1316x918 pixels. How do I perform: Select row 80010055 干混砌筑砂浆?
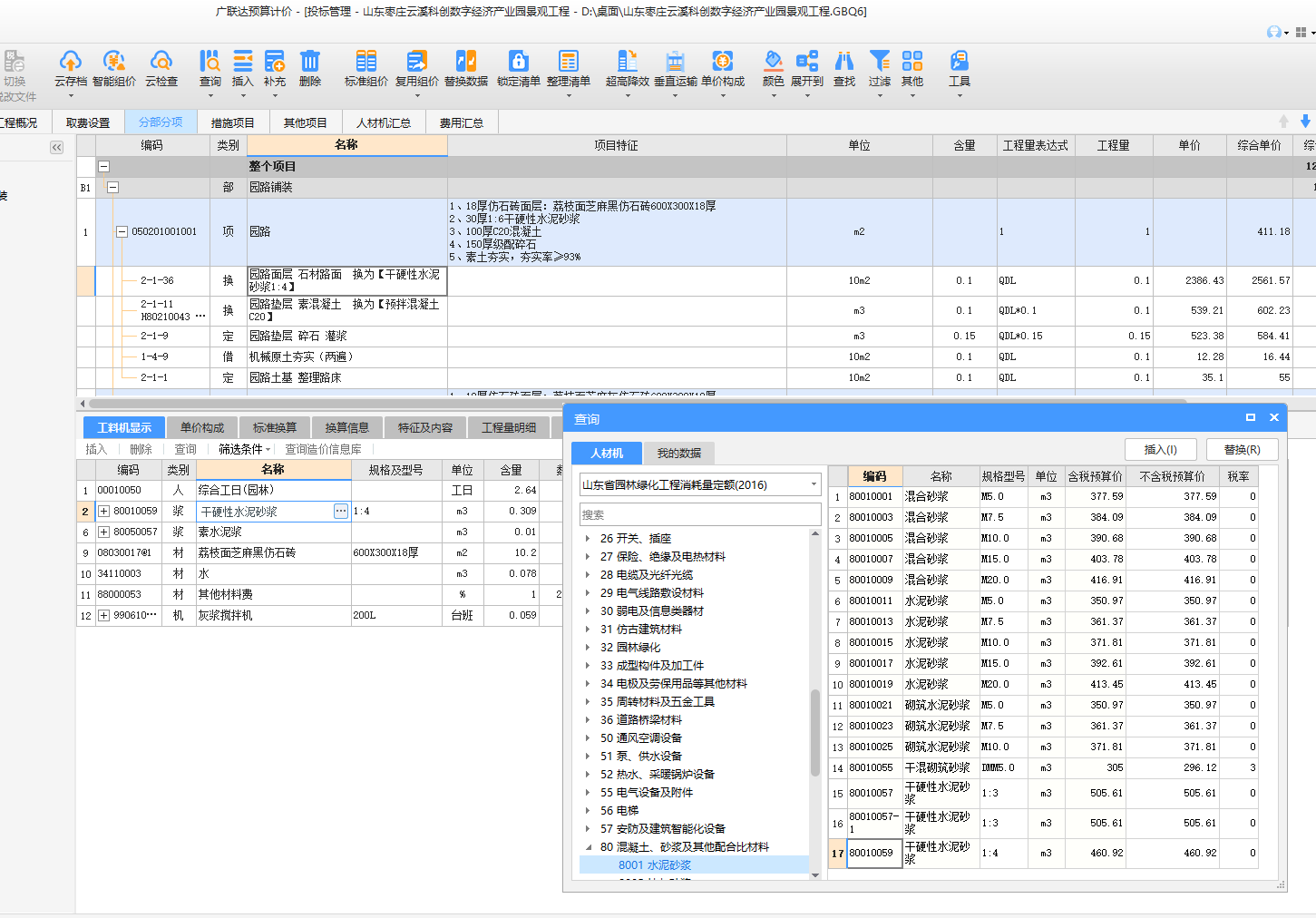tap(1043, 767)
